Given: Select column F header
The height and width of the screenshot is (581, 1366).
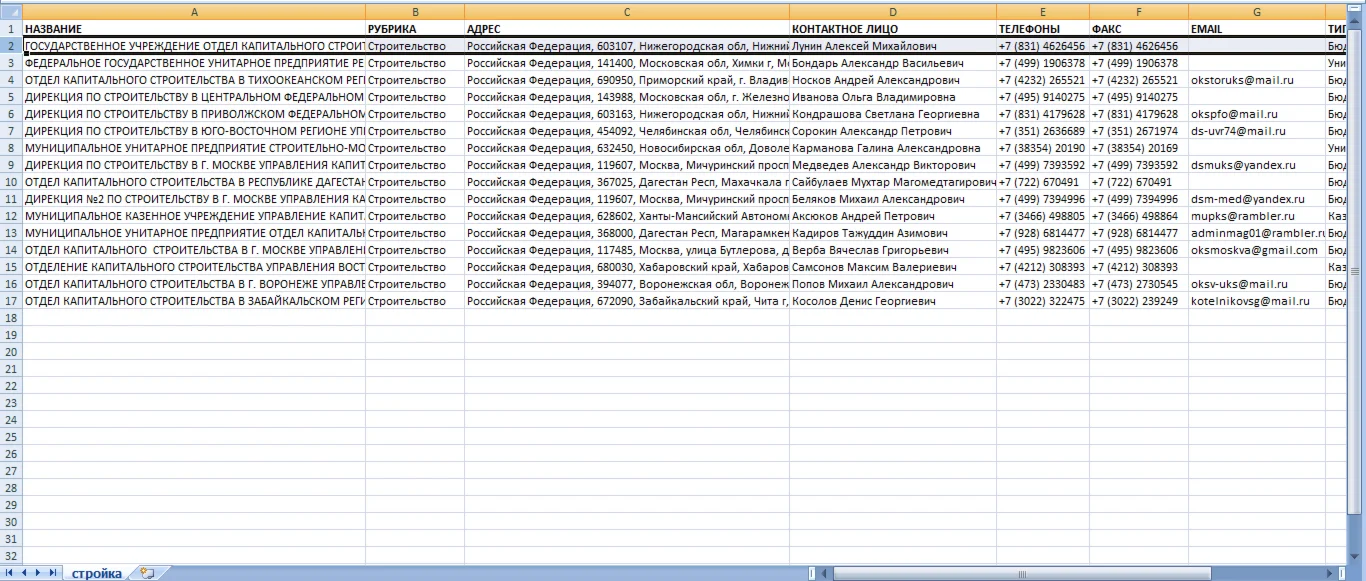Looking at the screenshot, I should [1139, 12].
